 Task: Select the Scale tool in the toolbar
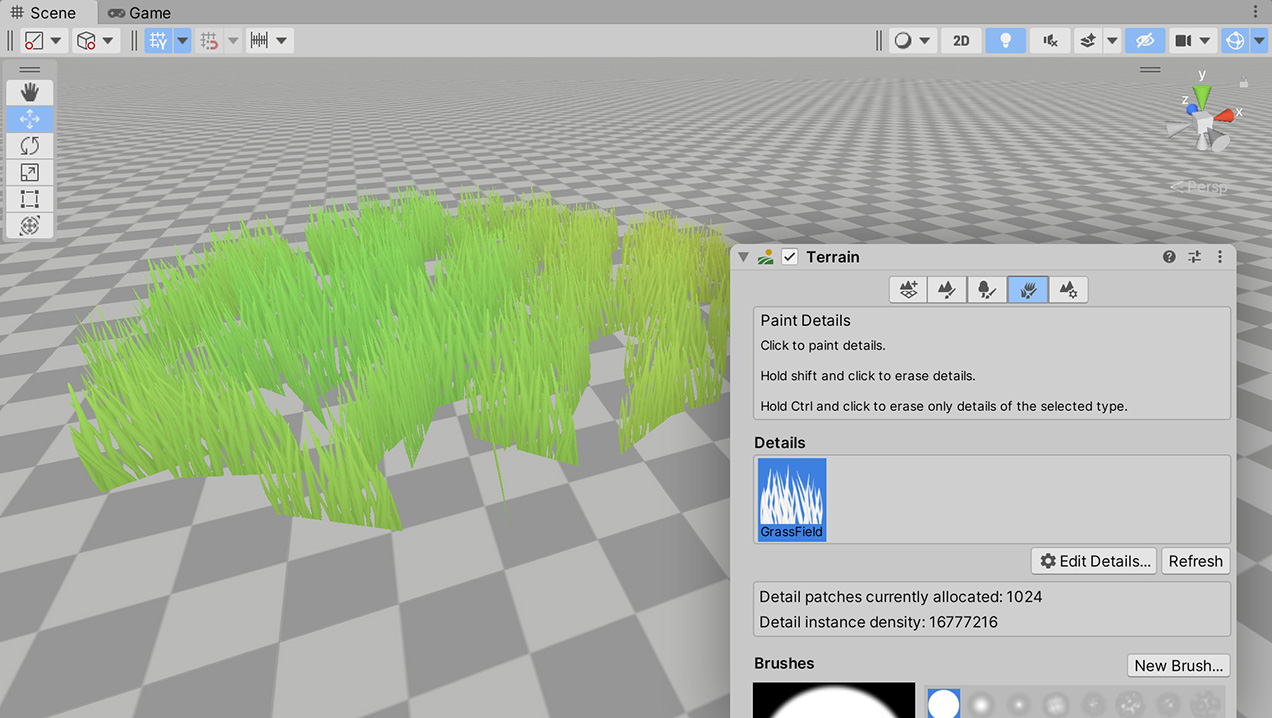(x=29, y=172)
